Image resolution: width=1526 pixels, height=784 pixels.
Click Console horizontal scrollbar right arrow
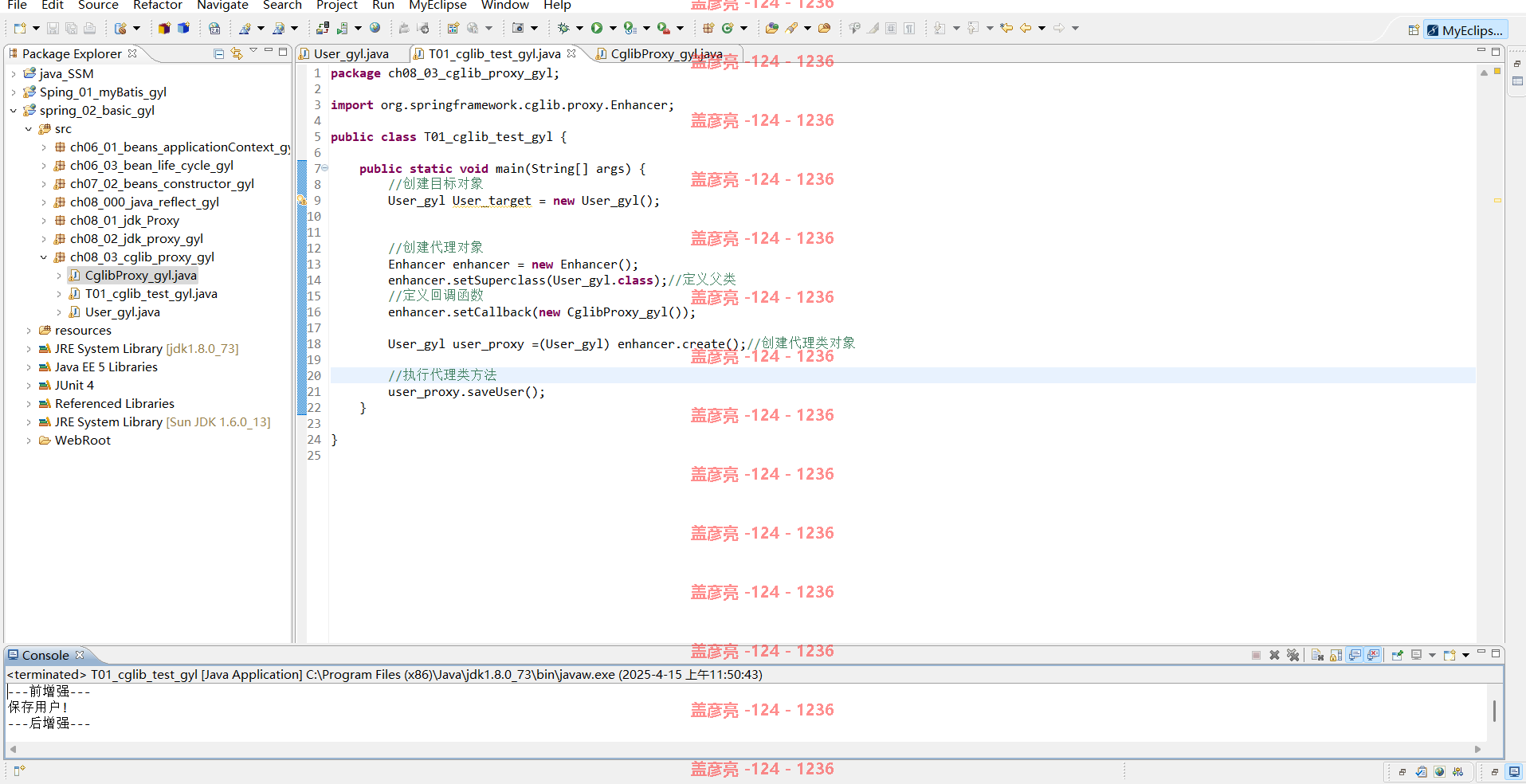point(1477,749)
